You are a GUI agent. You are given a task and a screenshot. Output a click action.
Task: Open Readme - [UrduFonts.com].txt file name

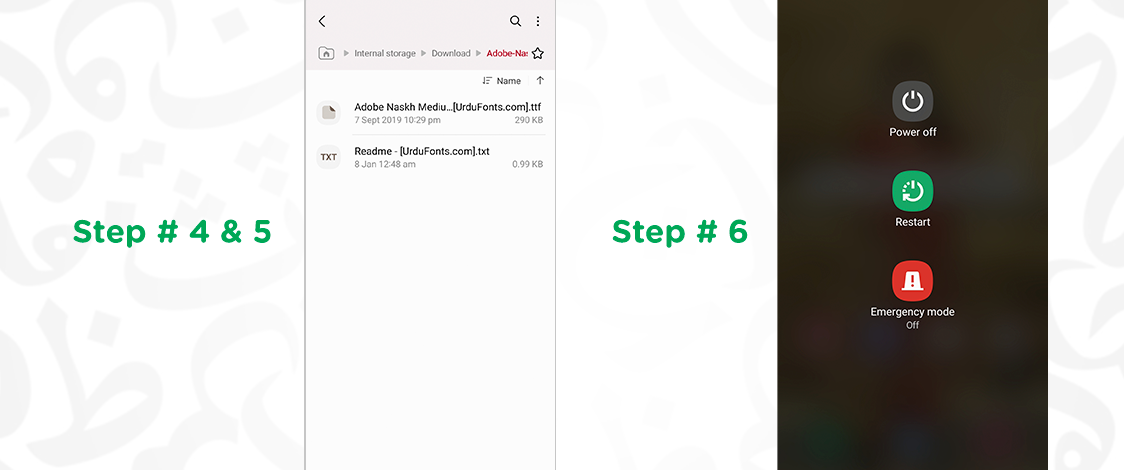tap(422, 151)
